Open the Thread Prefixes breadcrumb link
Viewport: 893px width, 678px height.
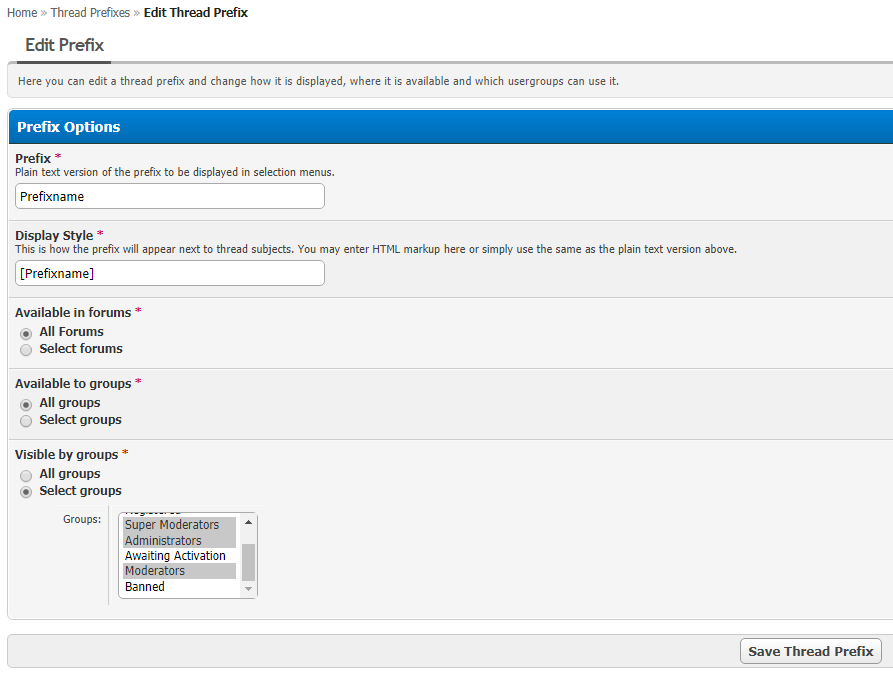click(x=90, y=13)
